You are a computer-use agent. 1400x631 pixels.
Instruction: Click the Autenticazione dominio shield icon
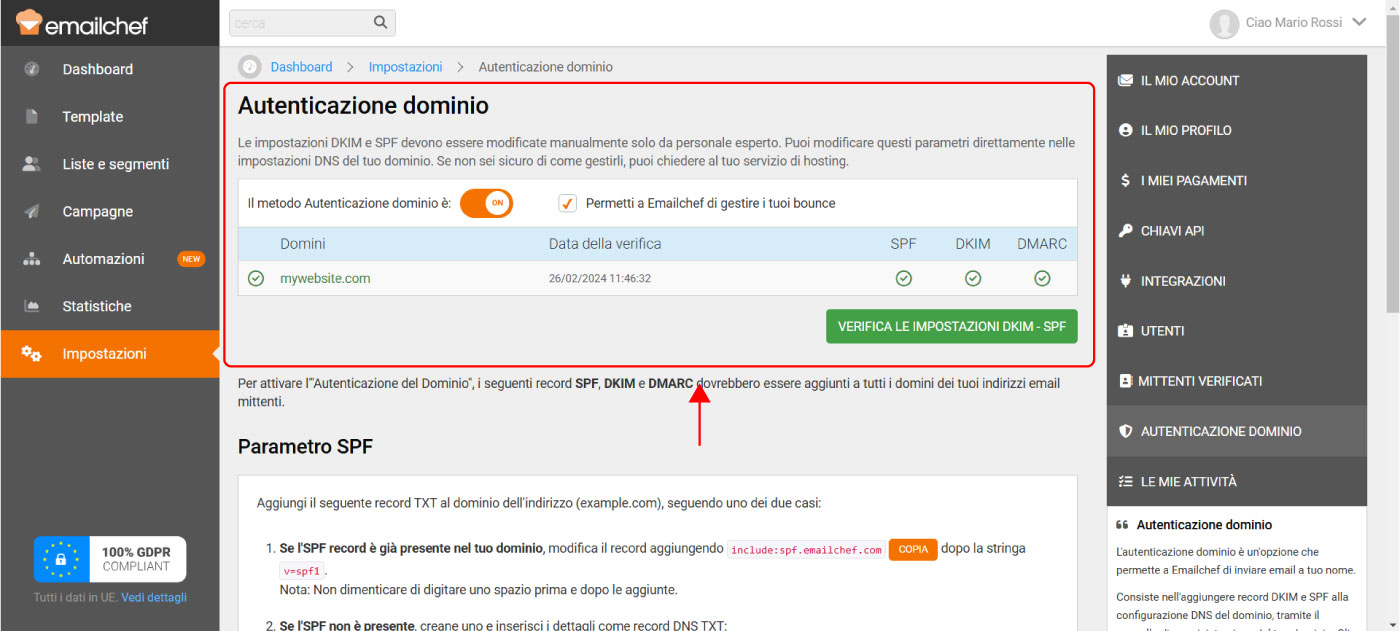pyautogui.click(x=1126, y=431)
